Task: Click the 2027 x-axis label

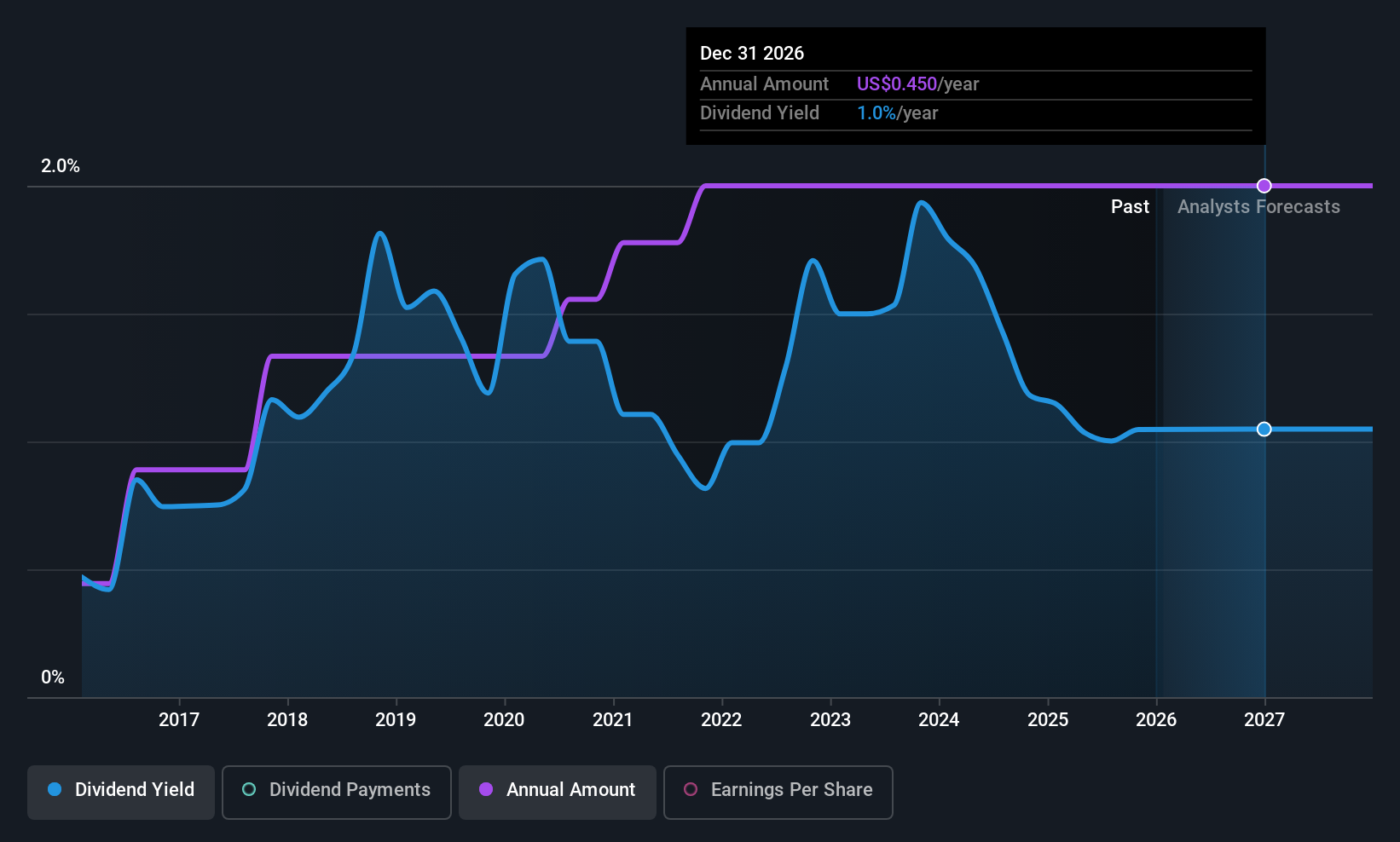Action: pos(1264,720)
